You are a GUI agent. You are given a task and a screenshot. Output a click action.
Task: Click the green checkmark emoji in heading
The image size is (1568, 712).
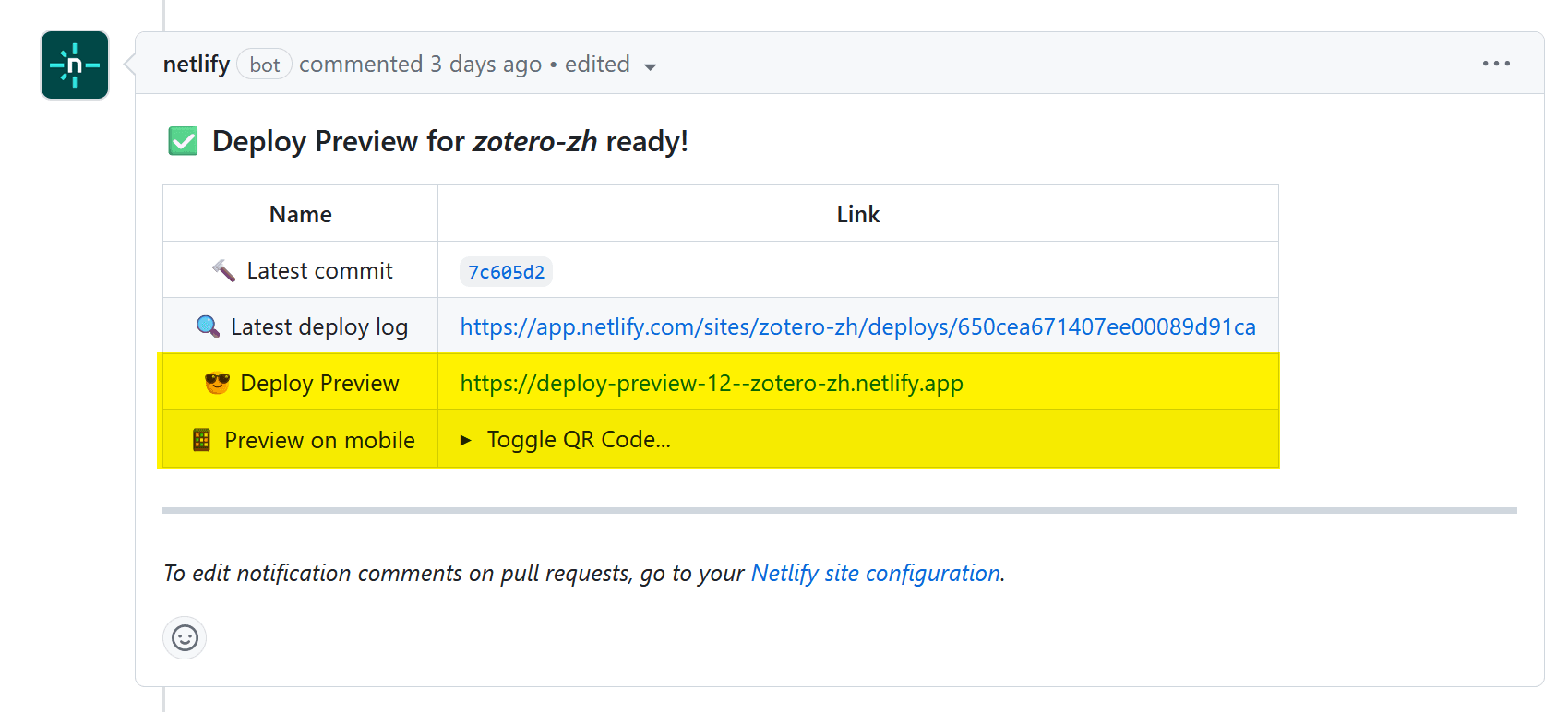(183, 141)
